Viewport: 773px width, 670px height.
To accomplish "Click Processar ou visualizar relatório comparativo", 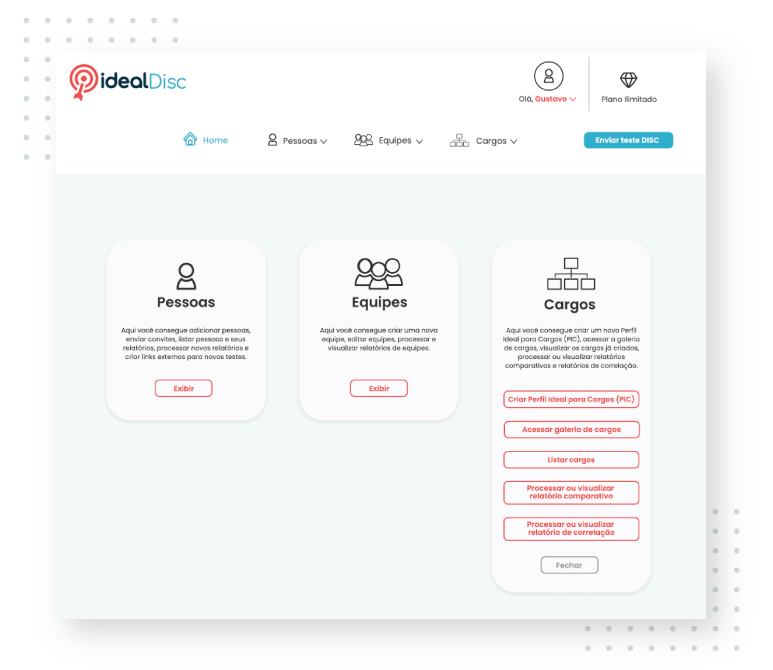I will tap(571, 493).
